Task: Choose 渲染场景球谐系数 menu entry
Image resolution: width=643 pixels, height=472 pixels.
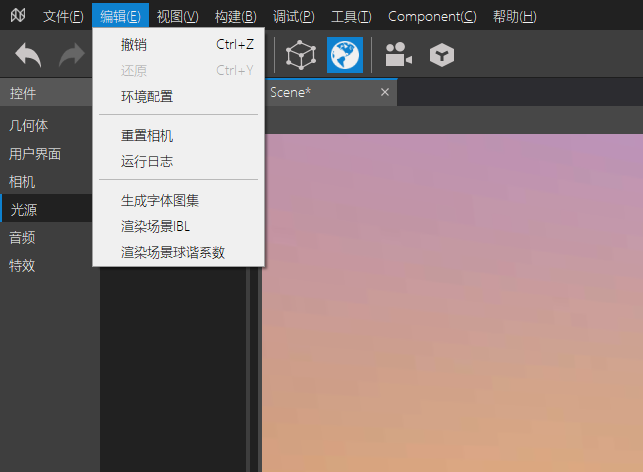Action: (178, 252)
